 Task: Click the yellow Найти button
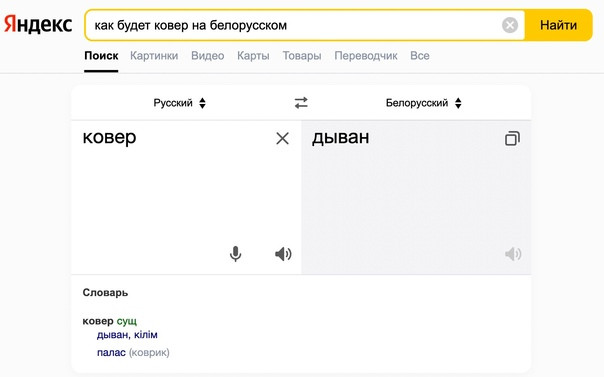tap(558, 25)
